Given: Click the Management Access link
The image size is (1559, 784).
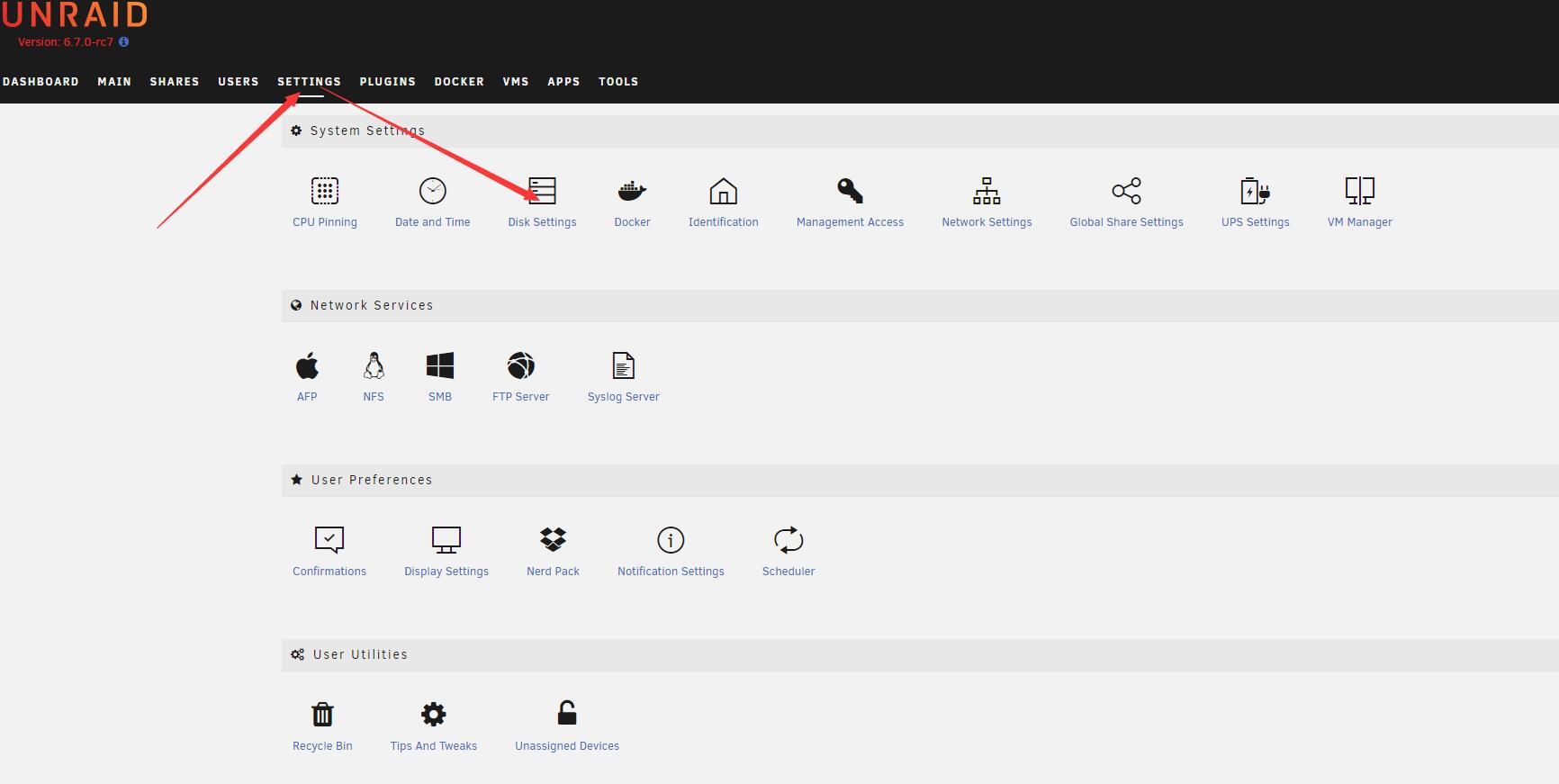Looking at the screenshot, I should click(x=850, y=222).
